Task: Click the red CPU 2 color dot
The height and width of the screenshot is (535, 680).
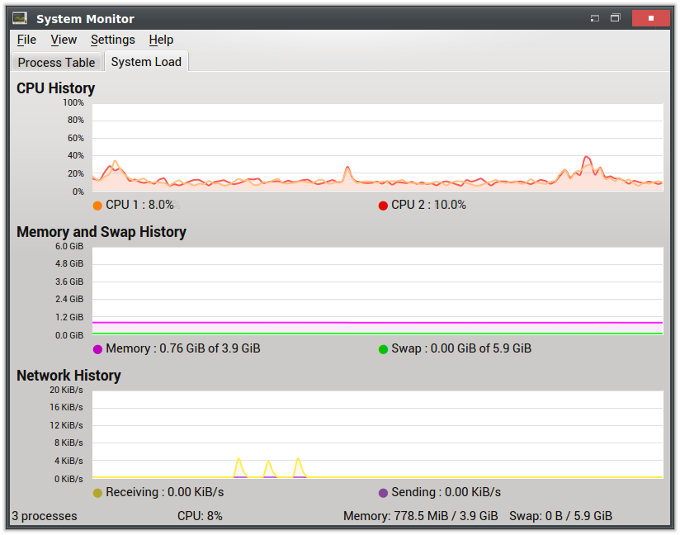Action: tap(383, 206)
